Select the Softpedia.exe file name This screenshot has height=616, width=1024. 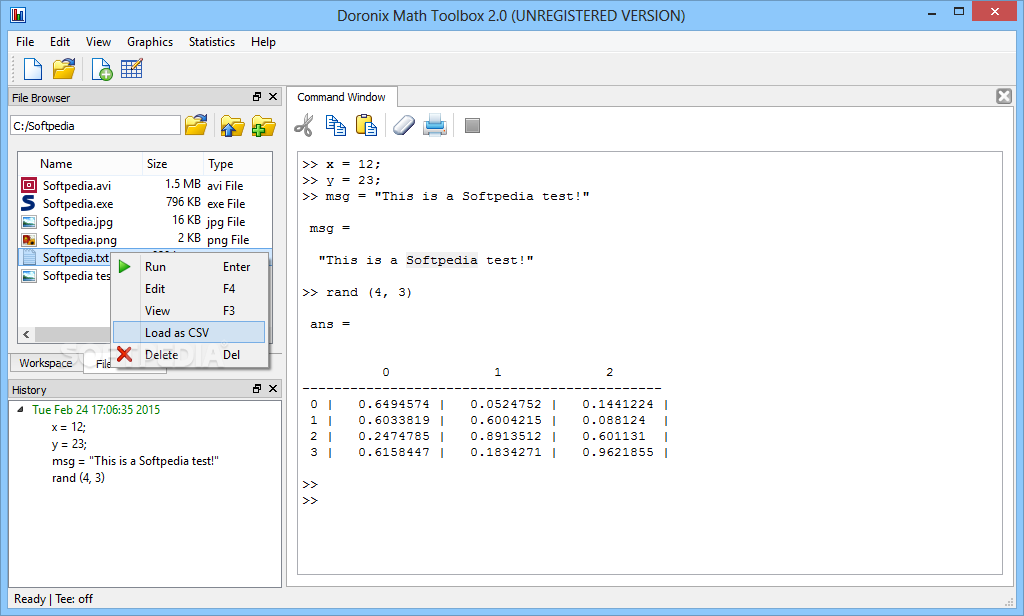78,204
